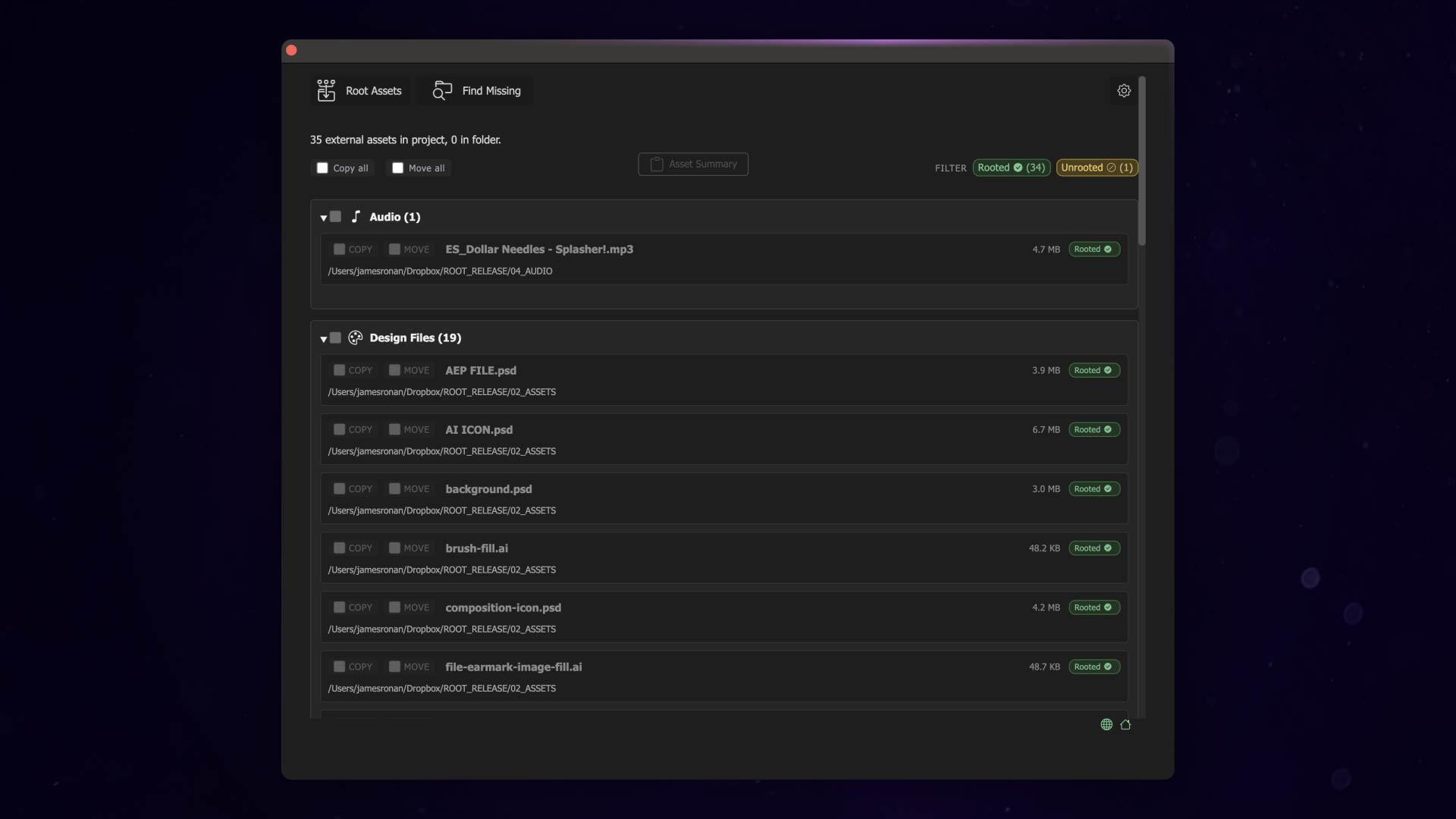Select file name composition-icon.psd
This screenshot has height=819, width=1456.
click(504, 608)
